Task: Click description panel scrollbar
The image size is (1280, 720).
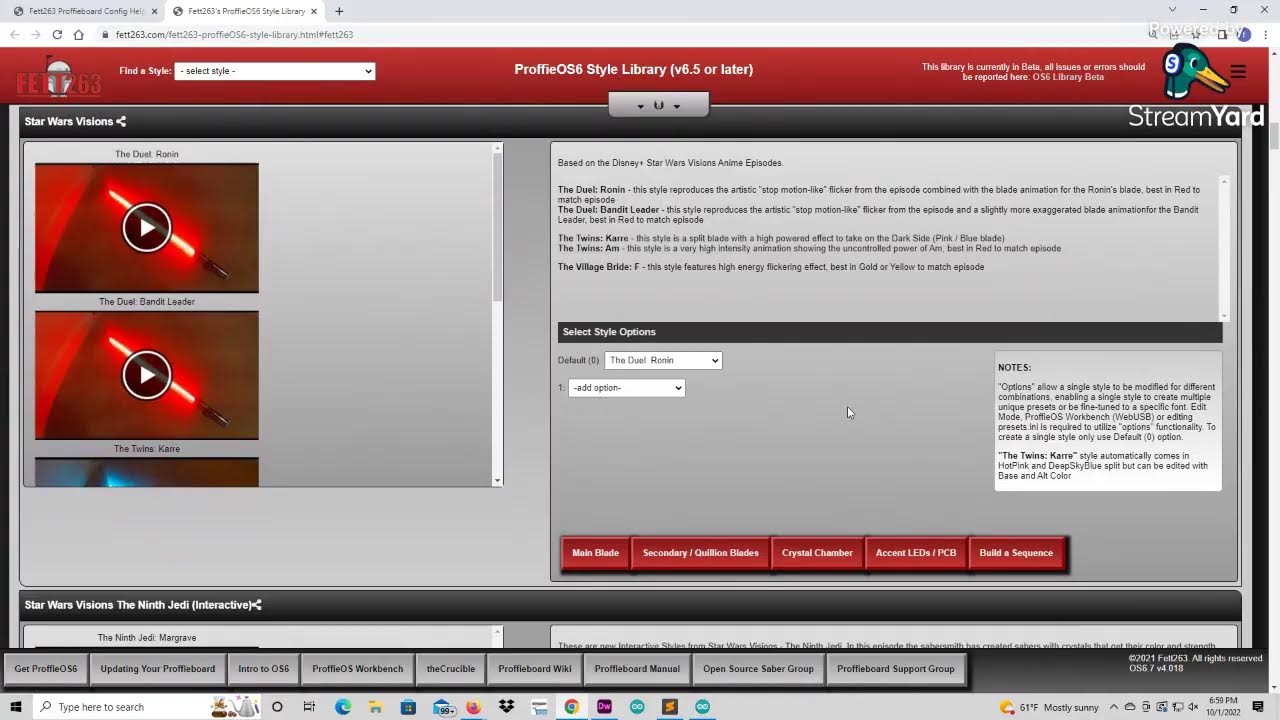Action: pyautogui.click(x=1224, y=248)
